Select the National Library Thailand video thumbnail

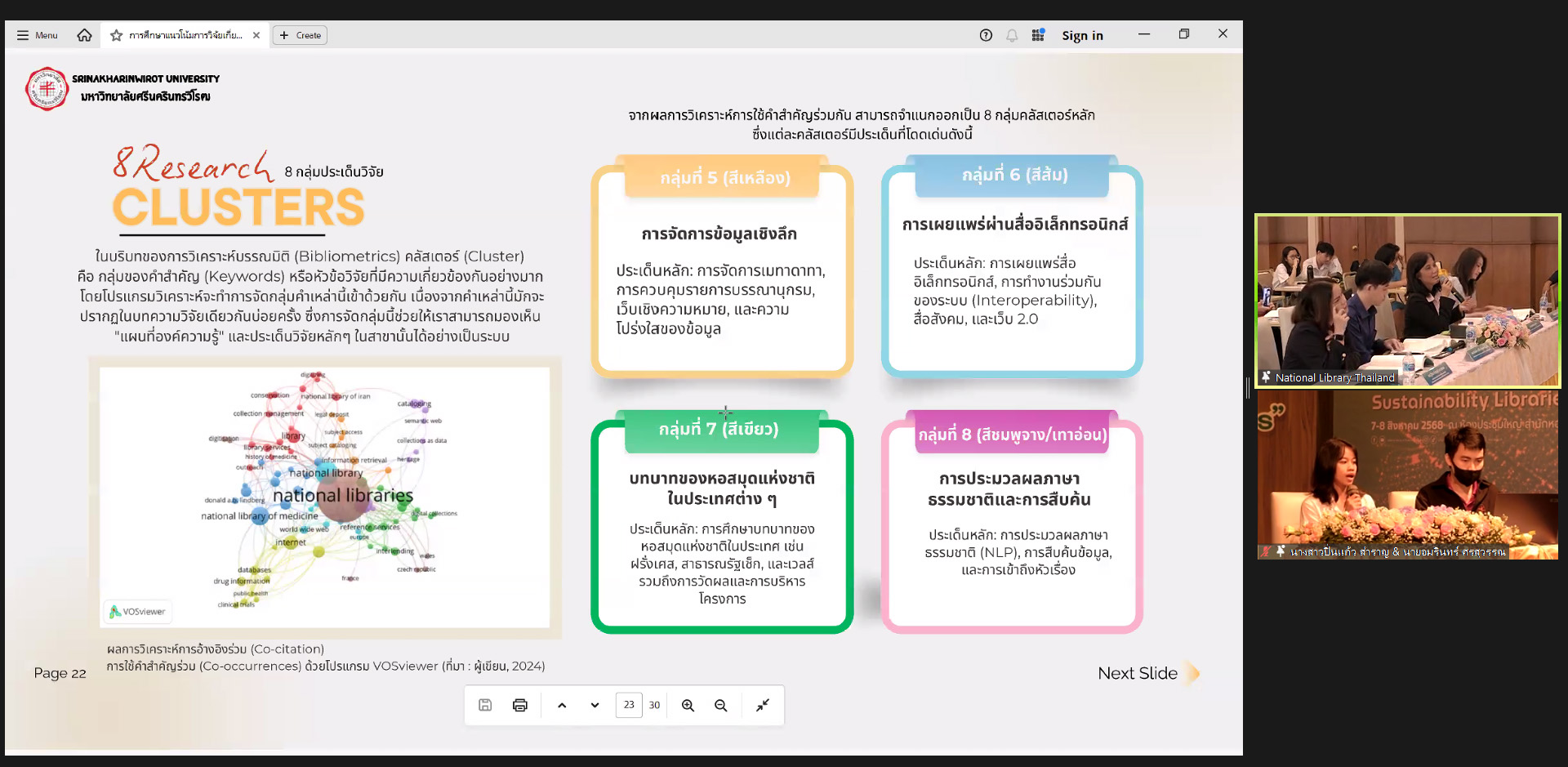[1407, 300]
